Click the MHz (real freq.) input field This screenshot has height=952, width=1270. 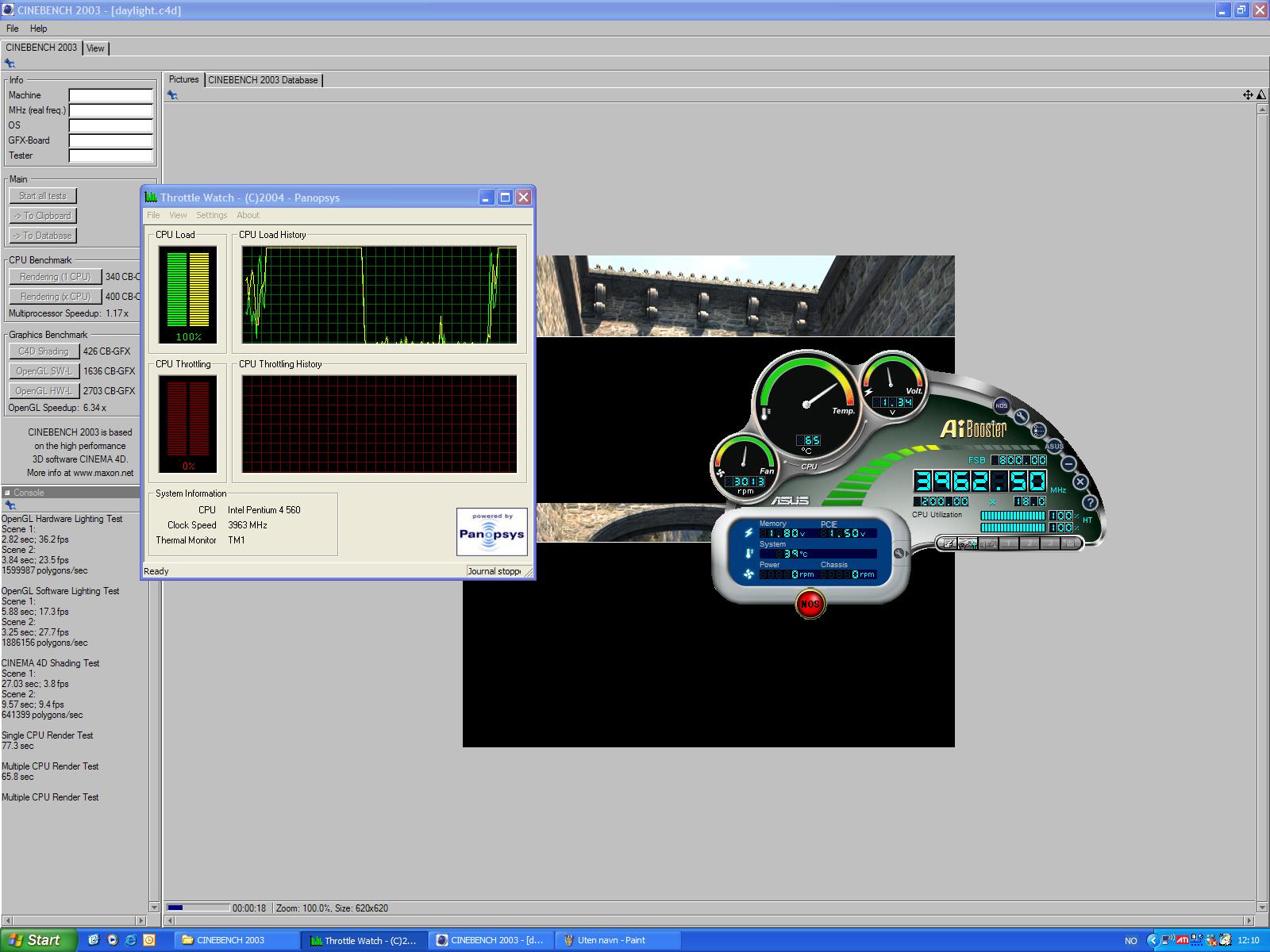110,110
